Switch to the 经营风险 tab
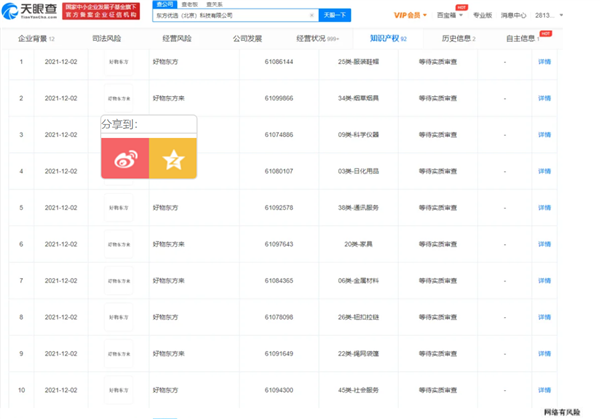 (x=177, y=39)
